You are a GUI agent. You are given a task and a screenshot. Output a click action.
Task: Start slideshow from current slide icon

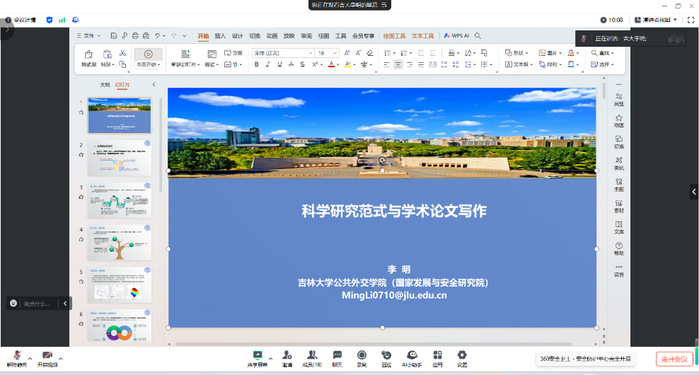click(148, 58)
